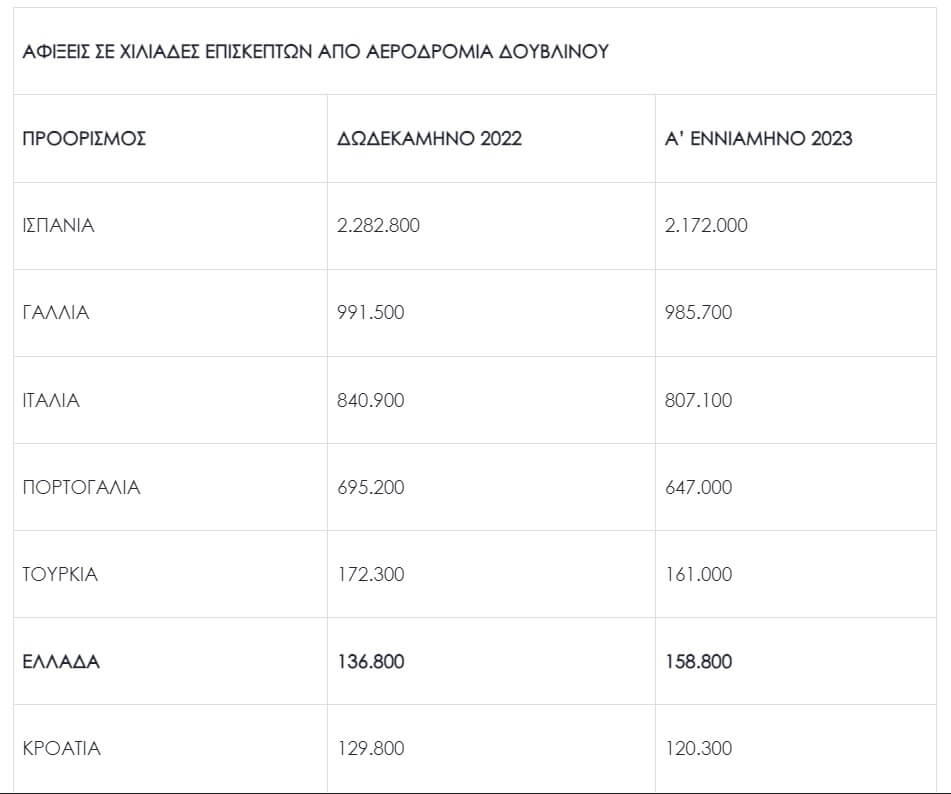The height and width of the screenshot is (794, 951).
Task: Select the ΠΟΡΤΟΓΑΛΙΑ row label
Action: click(82, 488)
